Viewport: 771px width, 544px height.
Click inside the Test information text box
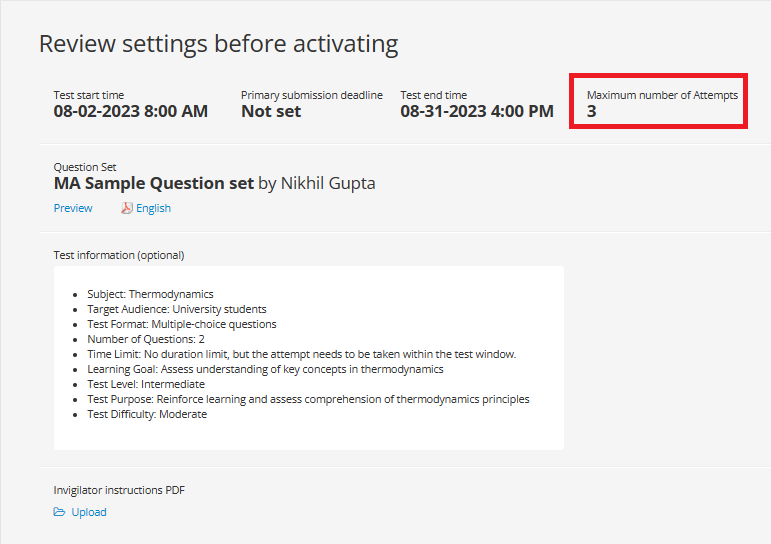(309, 358)
